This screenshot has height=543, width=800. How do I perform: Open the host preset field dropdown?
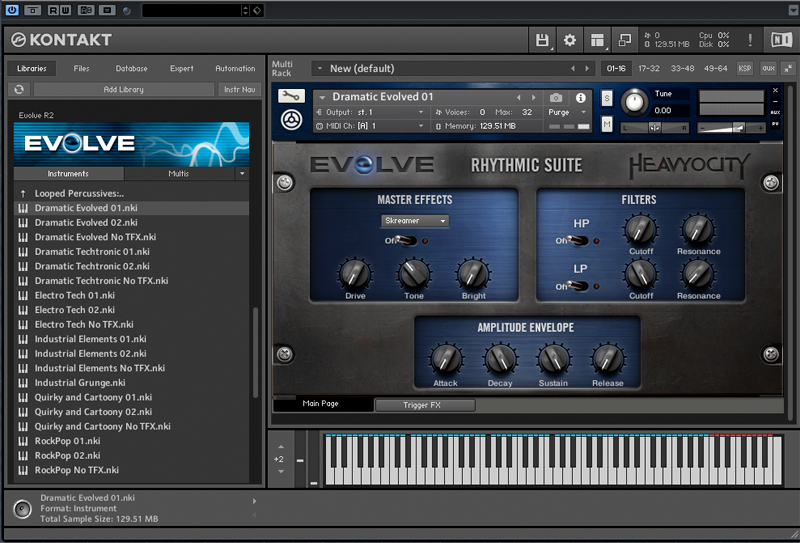[246, 10]
